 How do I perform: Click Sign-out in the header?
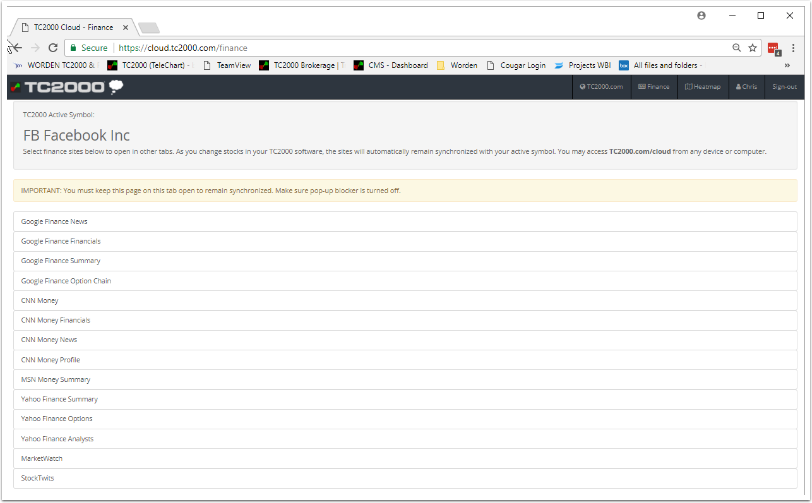(784, 87)
